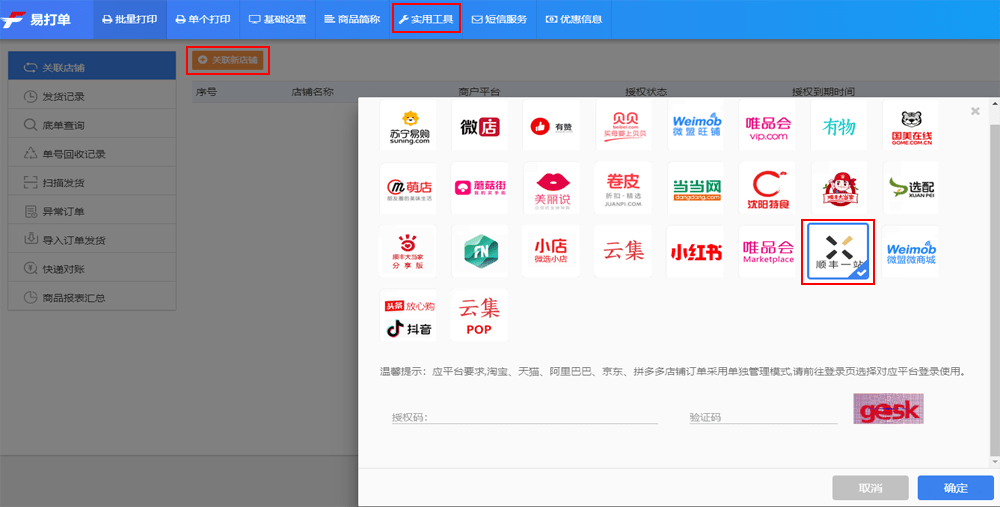Open the 实用工具 menu

(426, 19)
